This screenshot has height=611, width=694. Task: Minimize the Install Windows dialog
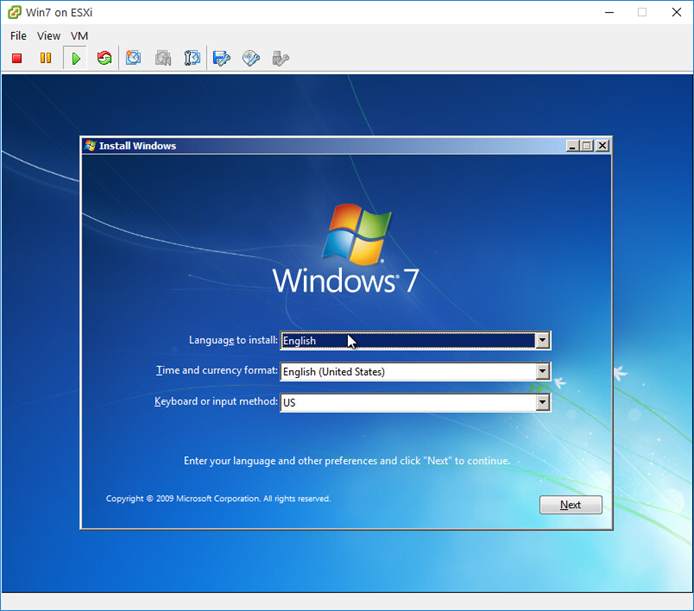click(x=572, y=146)
